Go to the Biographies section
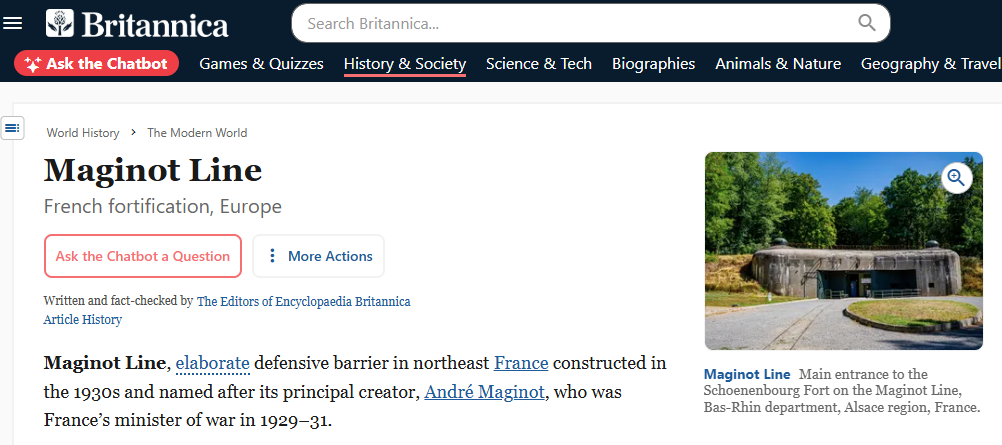Screen dimensions: 1002x445 pos(653,64)
